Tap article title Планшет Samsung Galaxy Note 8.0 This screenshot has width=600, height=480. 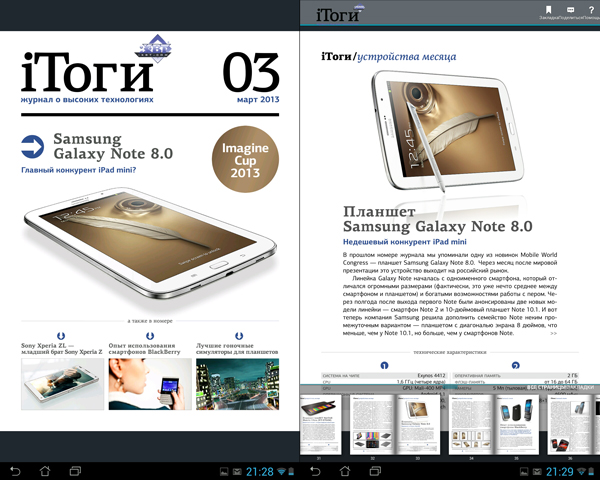point(438,219)
